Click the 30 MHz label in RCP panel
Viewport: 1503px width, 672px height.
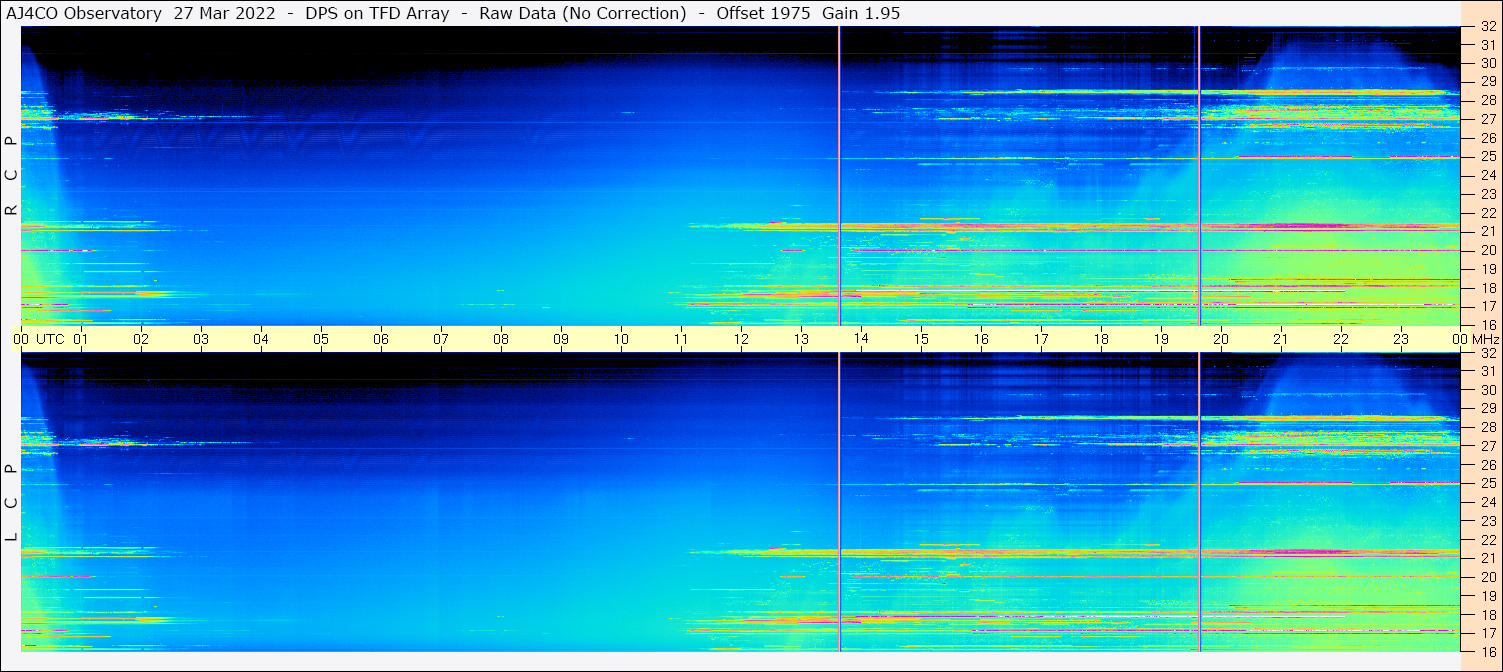[x=1488, y=64]
